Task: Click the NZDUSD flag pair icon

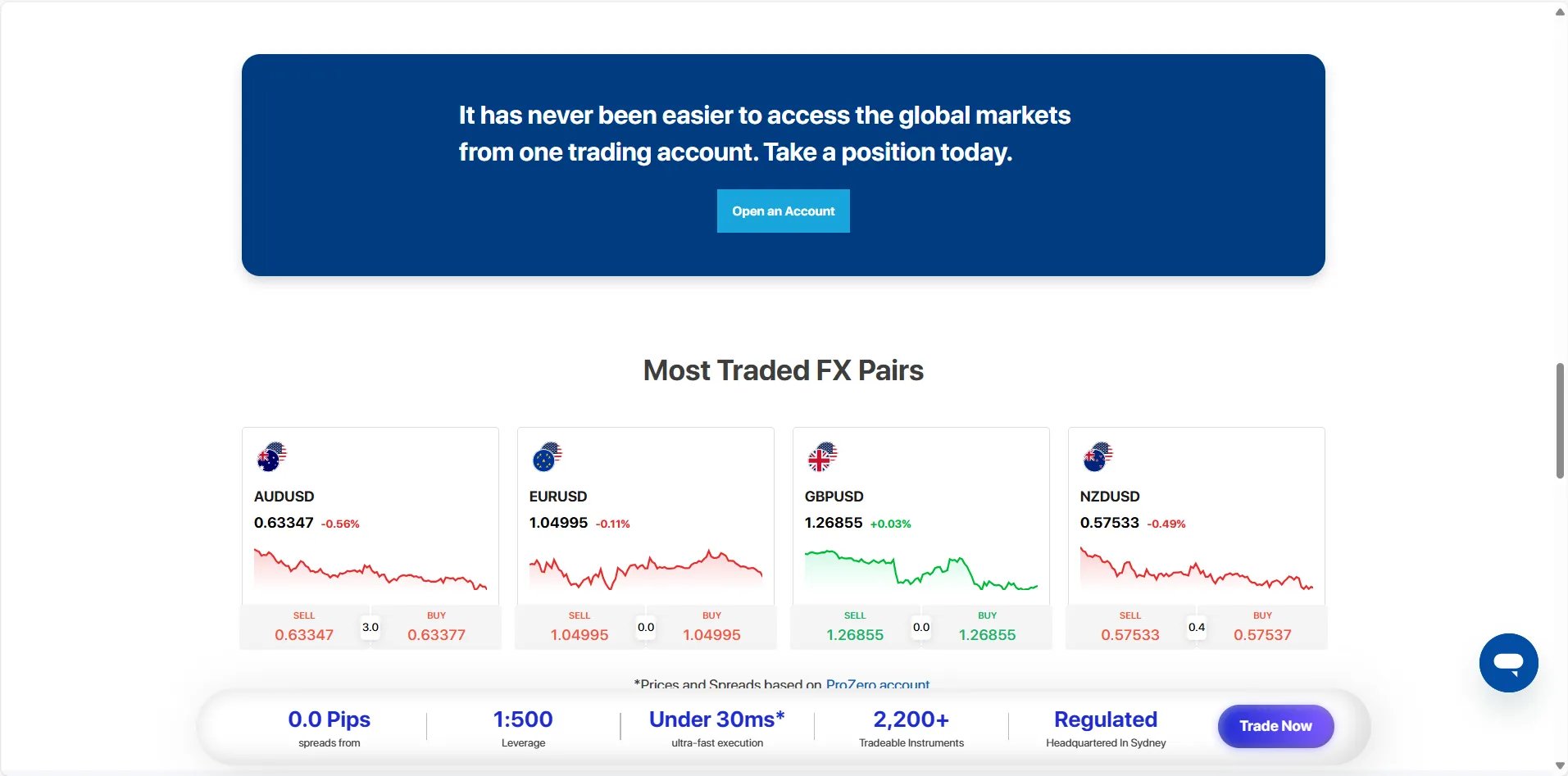Action: (1098, 456)
